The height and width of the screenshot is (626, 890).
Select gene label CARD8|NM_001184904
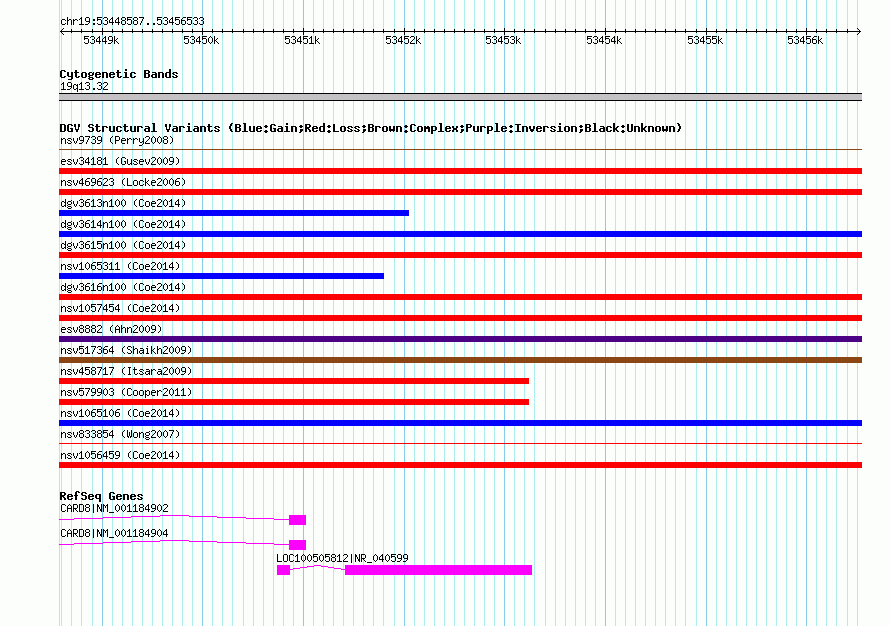(114, 533)
